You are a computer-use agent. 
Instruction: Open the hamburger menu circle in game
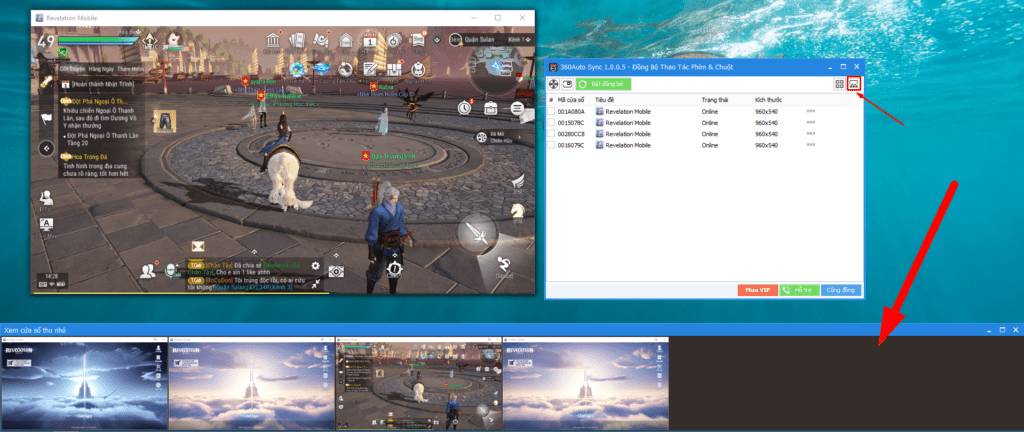click(518, 108)
